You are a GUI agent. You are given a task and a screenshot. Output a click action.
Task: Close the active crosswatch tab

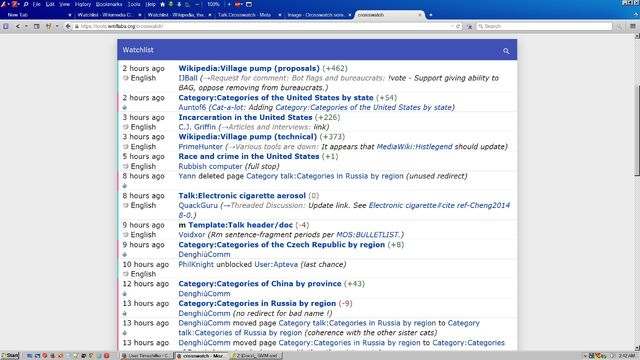click(420, 15)
